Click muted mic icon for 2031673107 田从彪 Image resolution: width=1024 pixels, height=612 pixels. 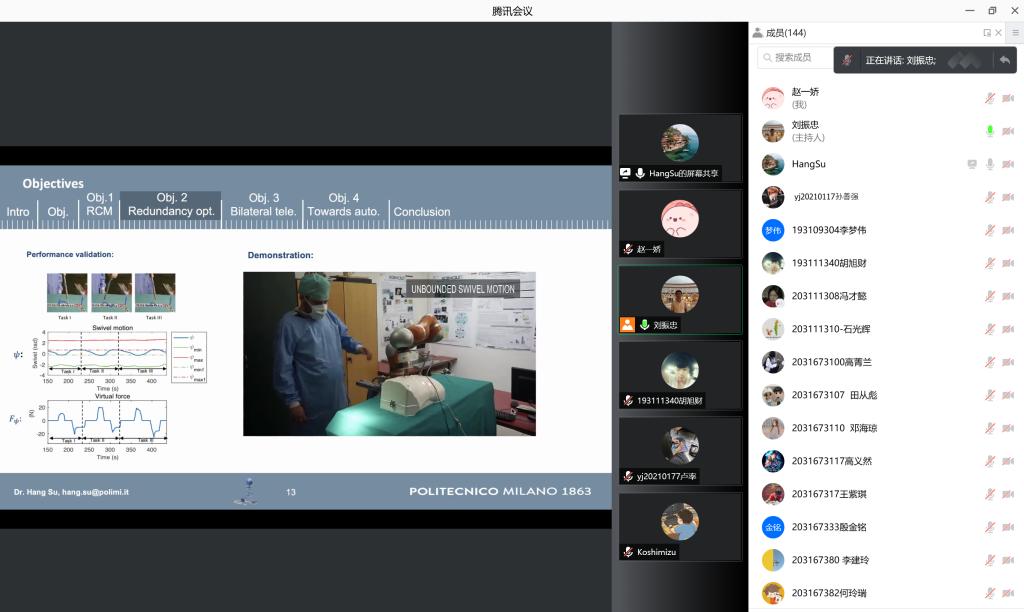[989, 395]
